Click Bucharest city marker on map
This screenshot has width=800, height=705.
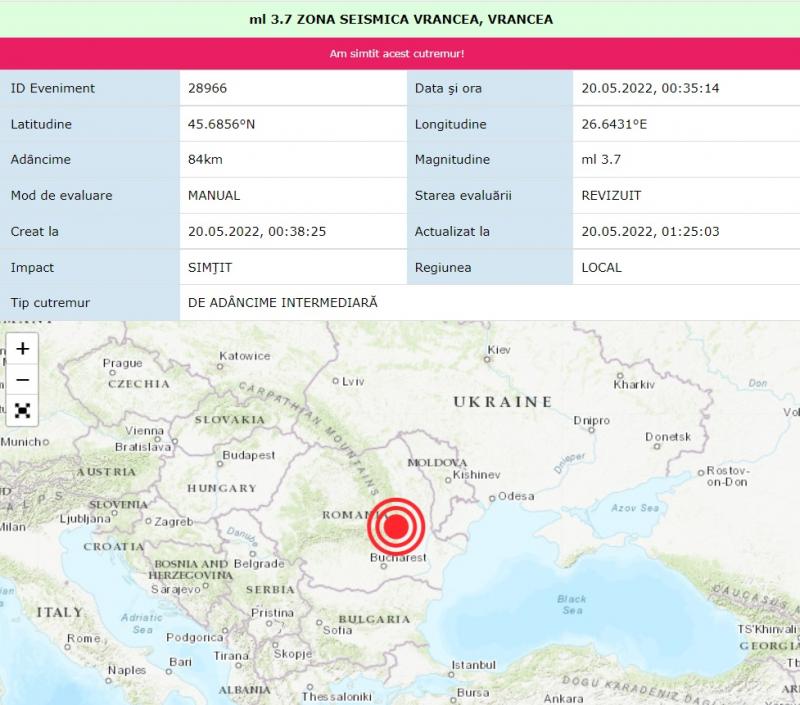tap(384, 566)
